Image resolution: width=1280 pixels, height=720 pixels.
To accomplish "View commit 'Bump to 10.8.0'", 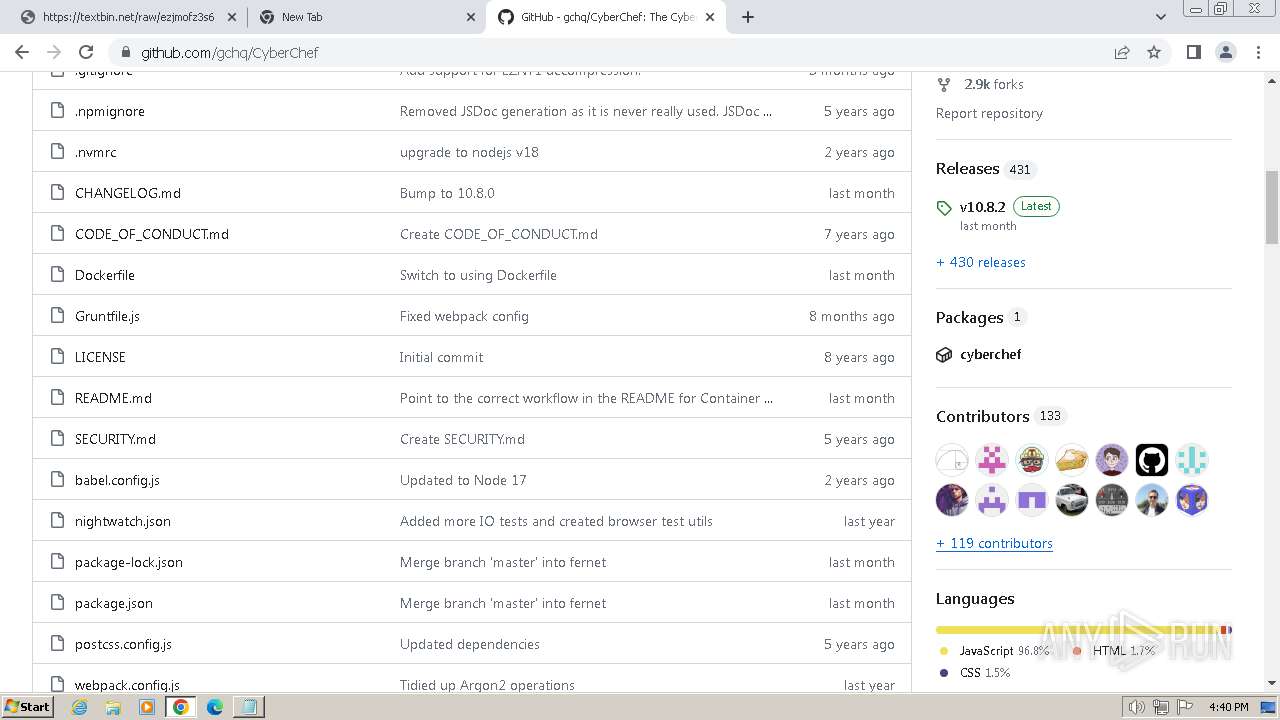I will tap(447, 193).
